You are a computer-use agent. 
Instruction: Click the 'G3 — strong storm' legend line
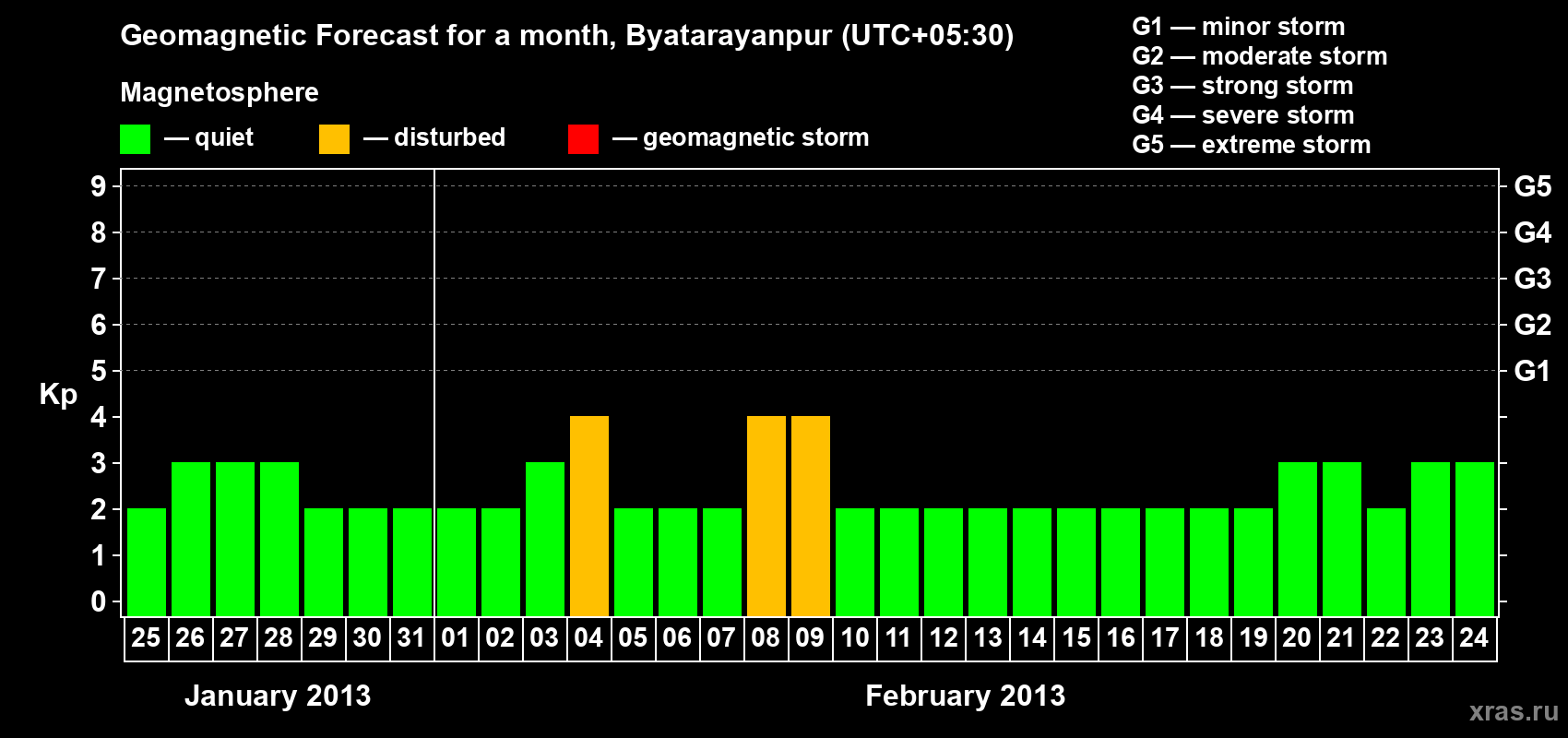1242,86
